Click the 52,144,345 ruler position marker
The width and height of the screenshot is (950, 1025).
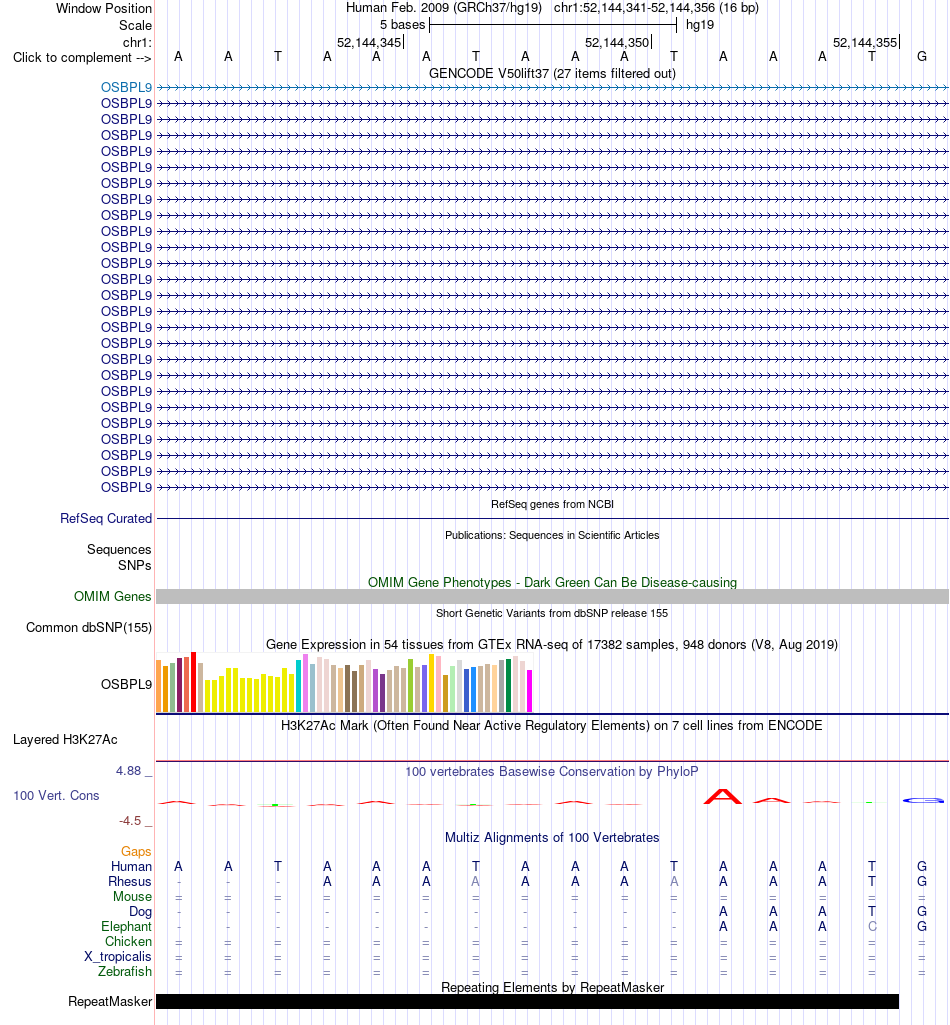[x=369, y=42]
